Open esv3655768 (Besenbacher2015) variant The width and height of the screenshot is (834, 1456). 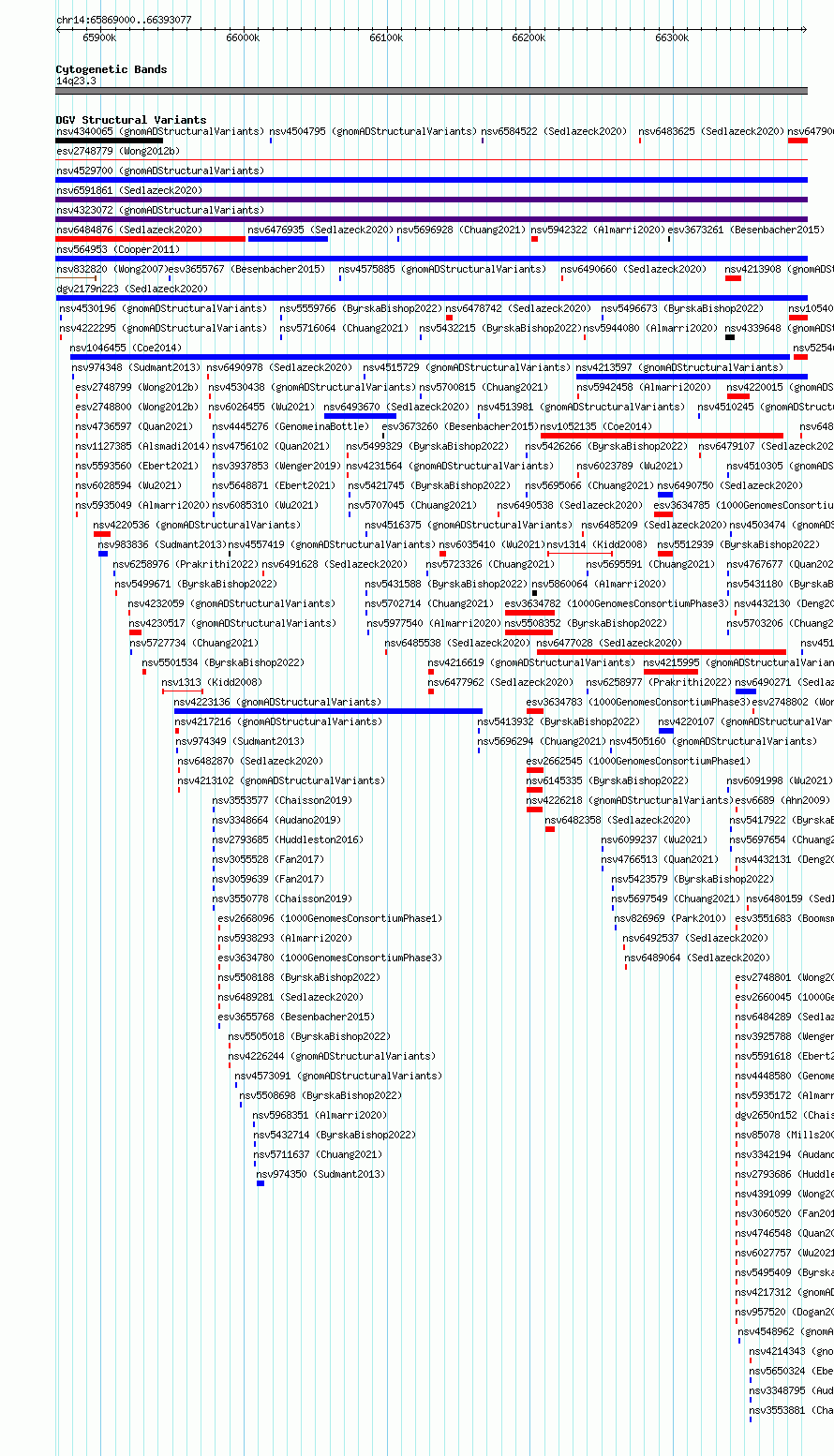coord(296,1017)
